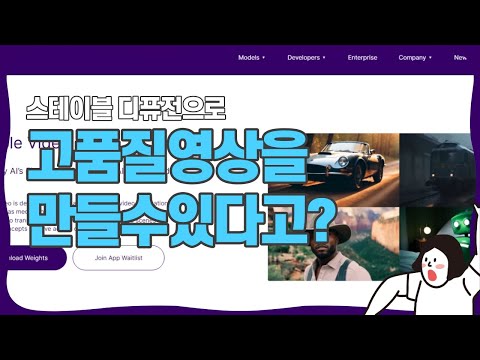Select the man in hat video thumbnail

click(333, 244)
